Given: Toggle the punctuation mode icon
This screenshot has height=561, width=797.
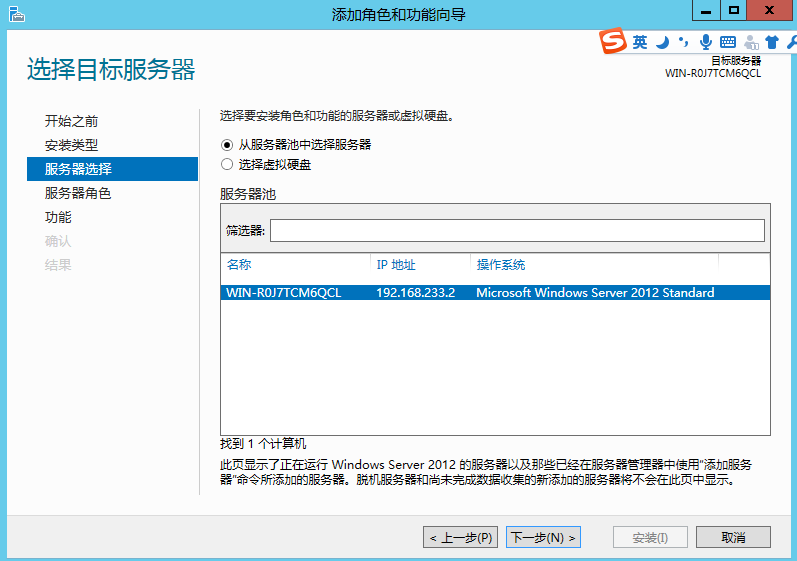Looking at the screenshot, I should coord(683,42).
